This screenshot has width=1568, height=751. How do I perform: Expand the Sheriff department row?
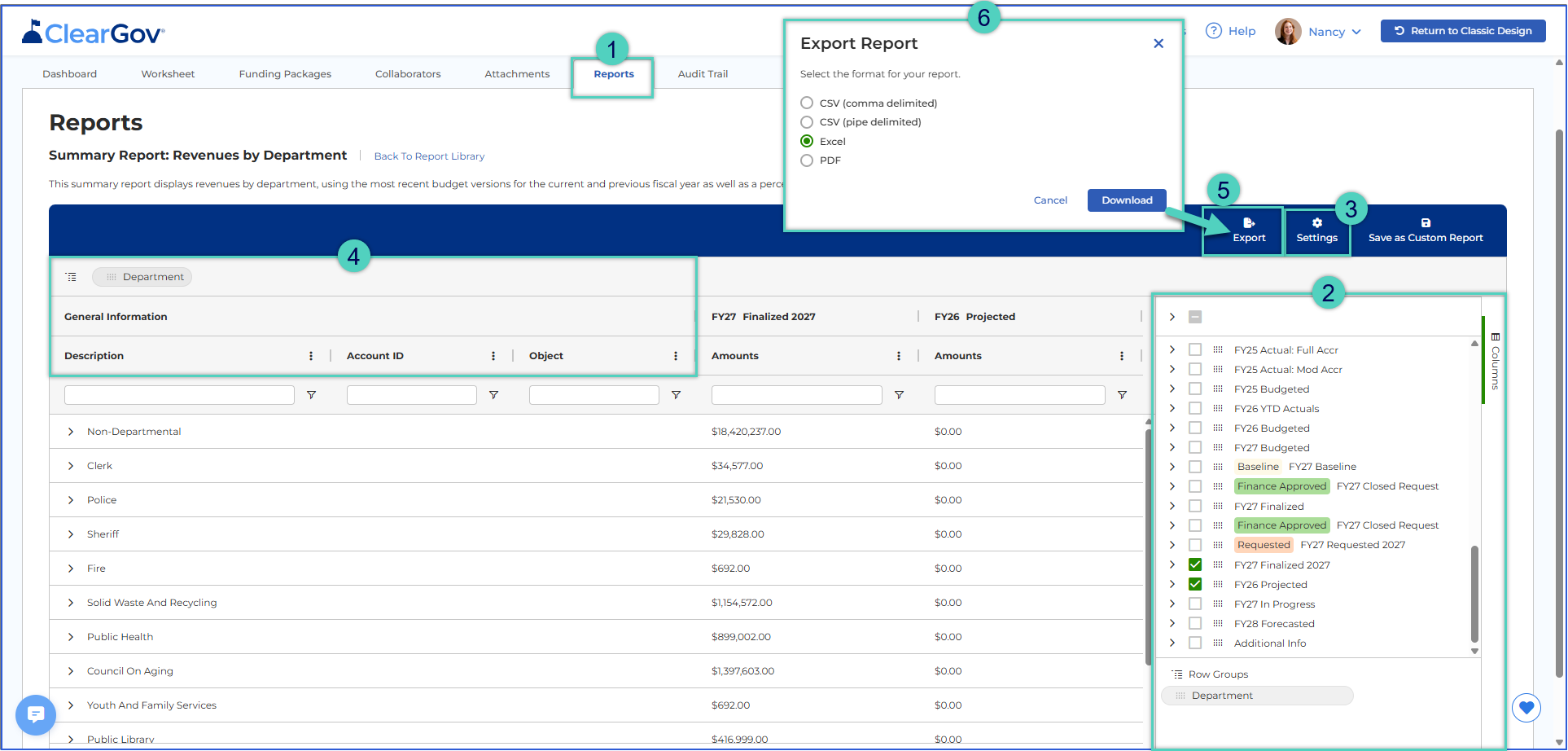pos(71,534)
